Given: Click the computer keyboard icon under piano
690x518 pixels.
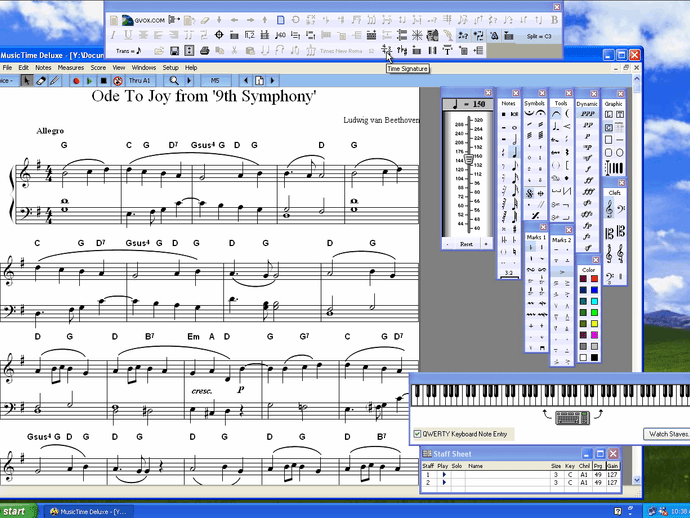Looking at the screenshot, I should [x=572, y=417].
